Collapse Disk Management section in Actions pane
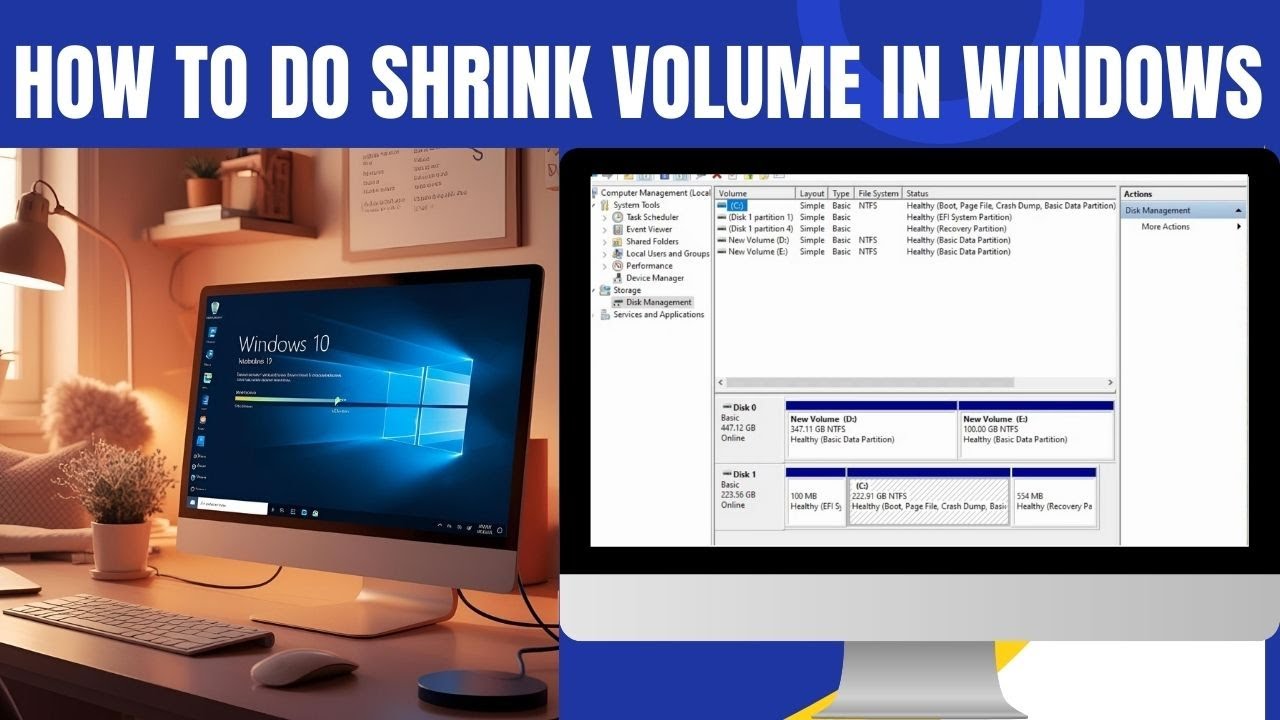Screen dimensions: 1280x720 tap(1239, 210)
